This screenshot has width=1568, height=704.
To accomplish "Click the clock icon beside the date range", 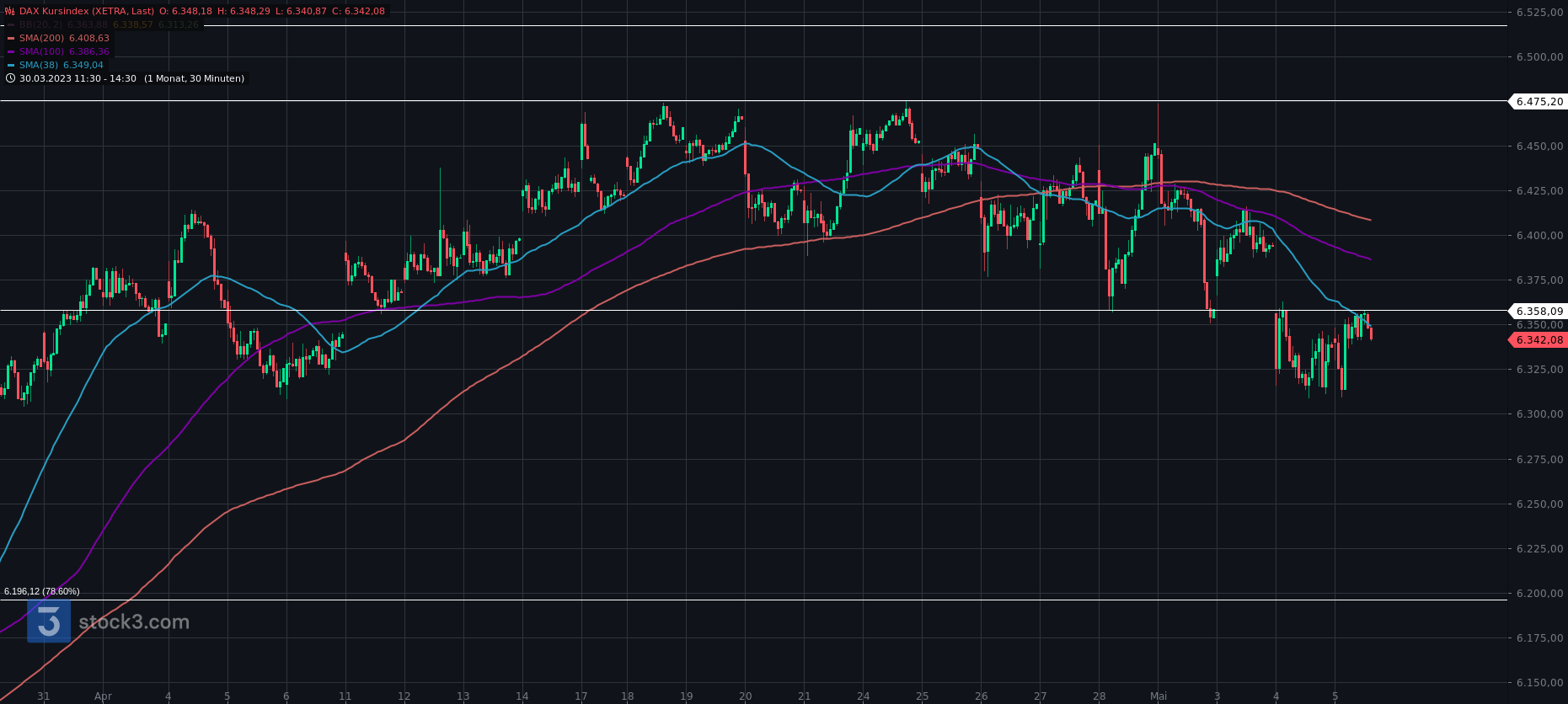I will (10, 78).
